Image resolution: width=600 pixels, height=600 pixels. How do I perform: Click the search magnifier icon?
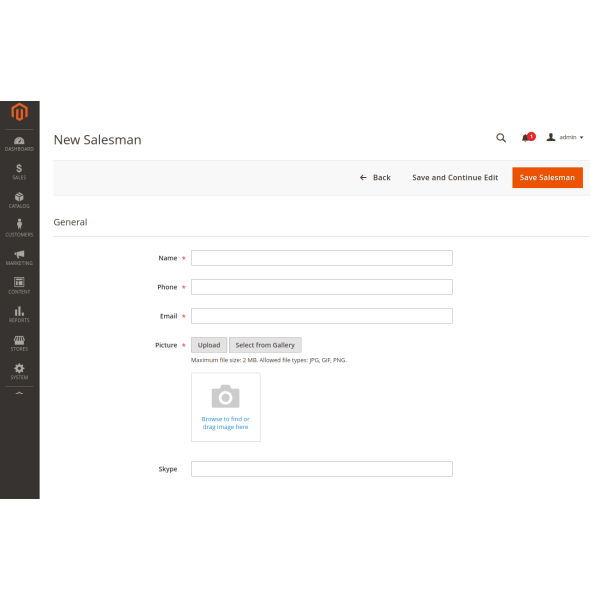pyautogui.click(x=501, y=138)
